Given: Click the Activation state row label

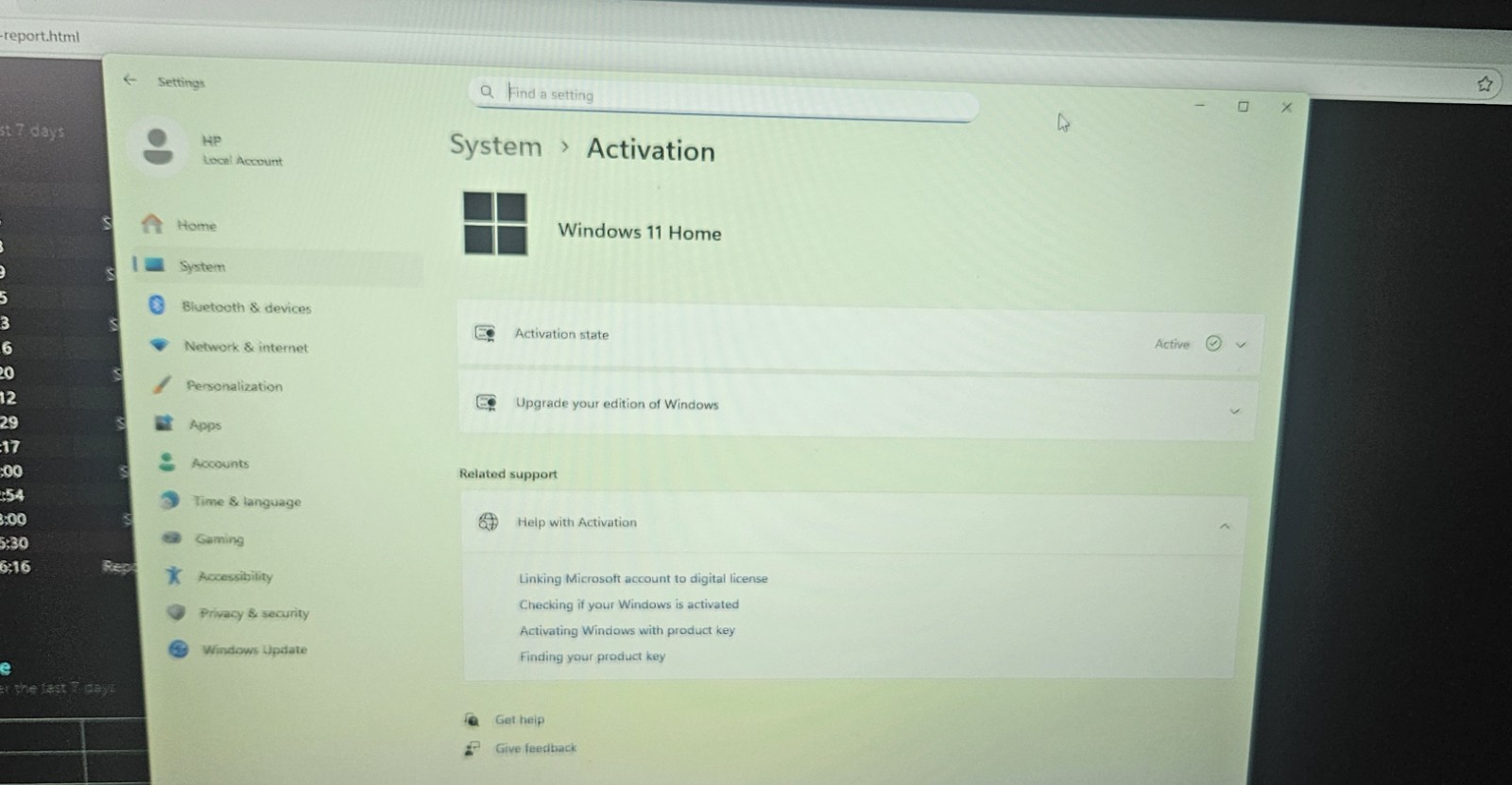Looking at the screenshot, I should pyautogui.click(x=561, y=333).
